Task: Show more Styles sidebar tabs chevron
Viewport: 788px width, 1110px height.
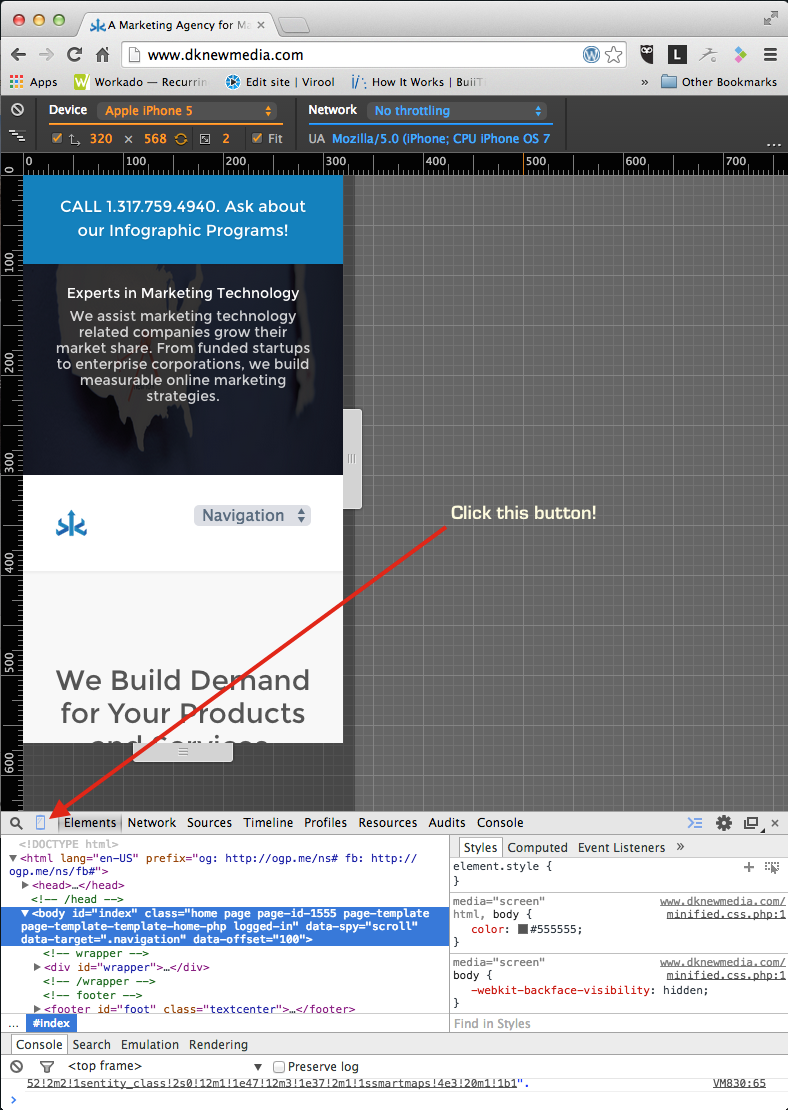Action: (680, 847)
